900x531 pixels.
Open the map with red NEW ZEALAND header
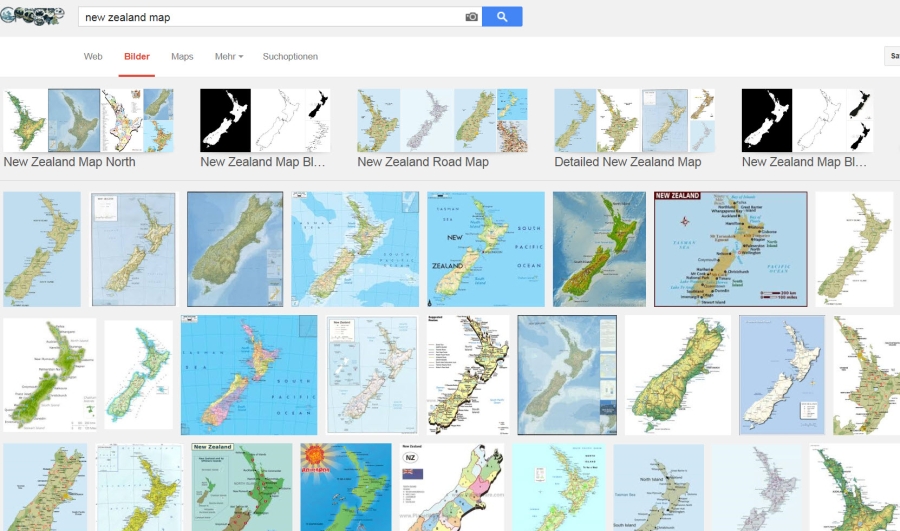click(x=731, y=249)
